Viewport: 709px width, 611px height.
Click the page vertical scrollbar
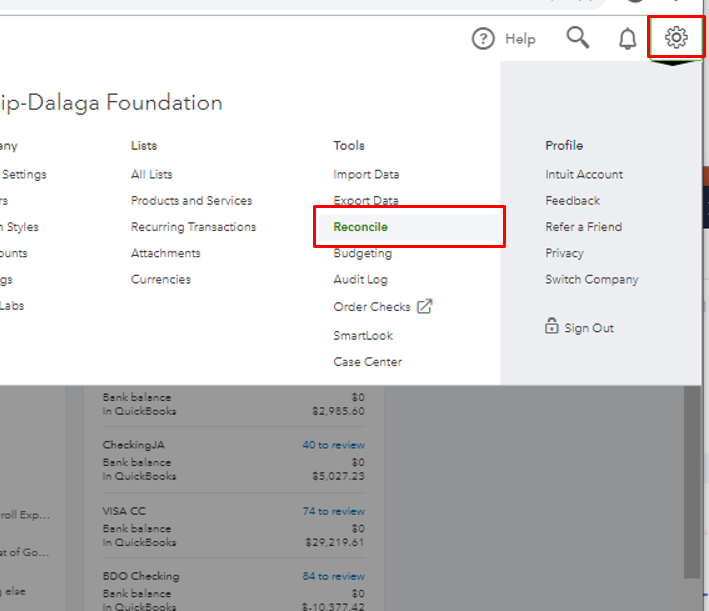click(692, 480)
